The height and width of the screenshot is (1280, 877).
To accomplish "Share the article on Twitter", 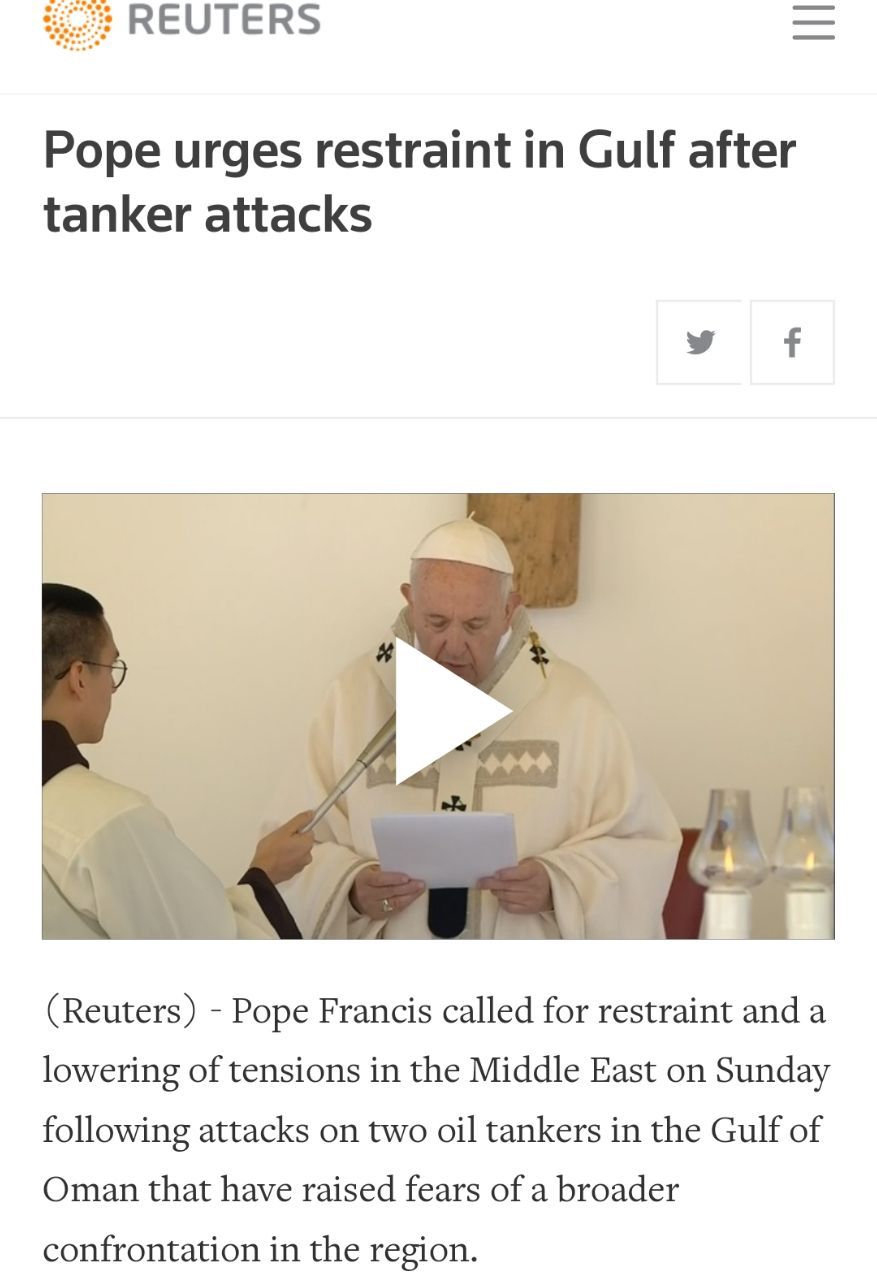I will (699, 342).
